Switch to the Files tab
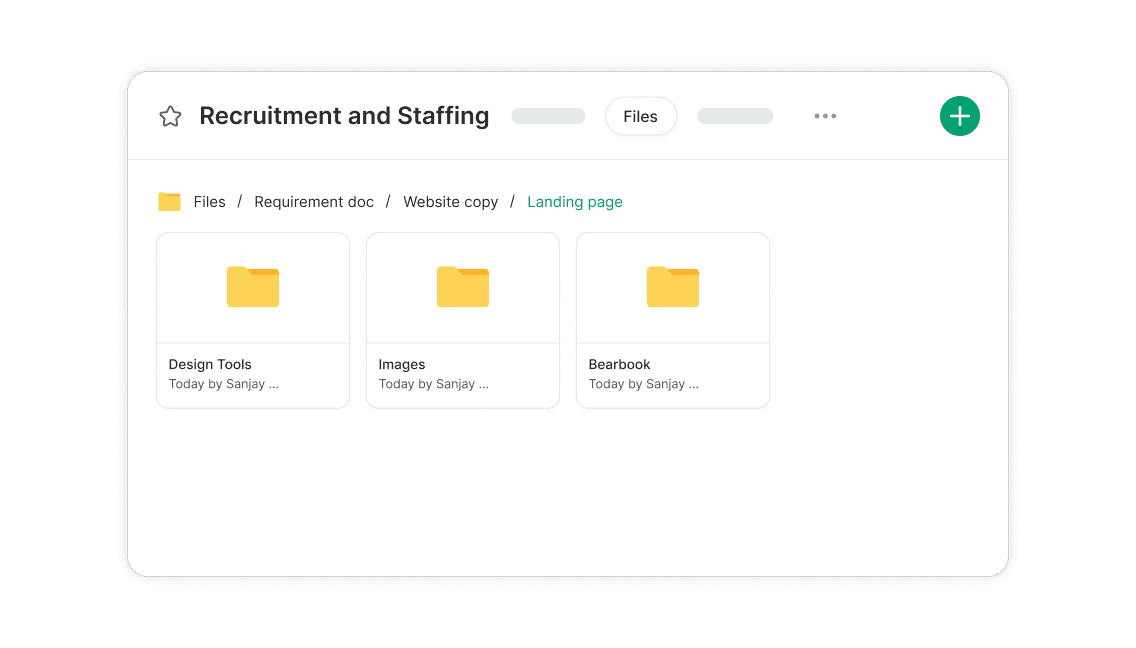The width and height of the screenshot is (1136, 648). (640, 117)
